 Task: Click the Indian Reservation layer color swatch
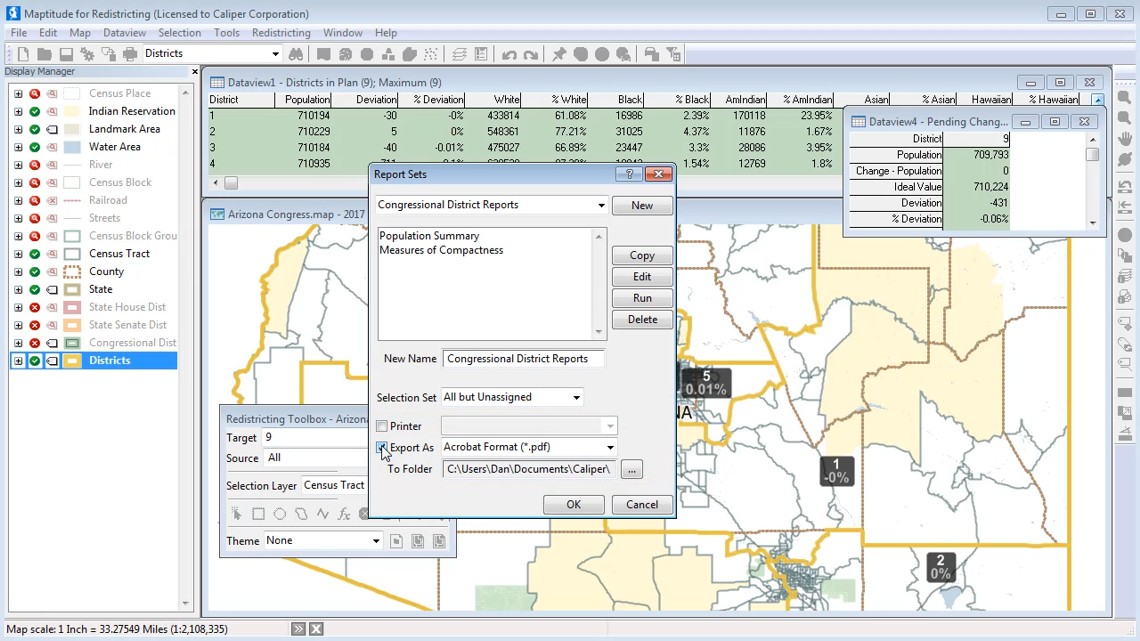tap(72, 111)
